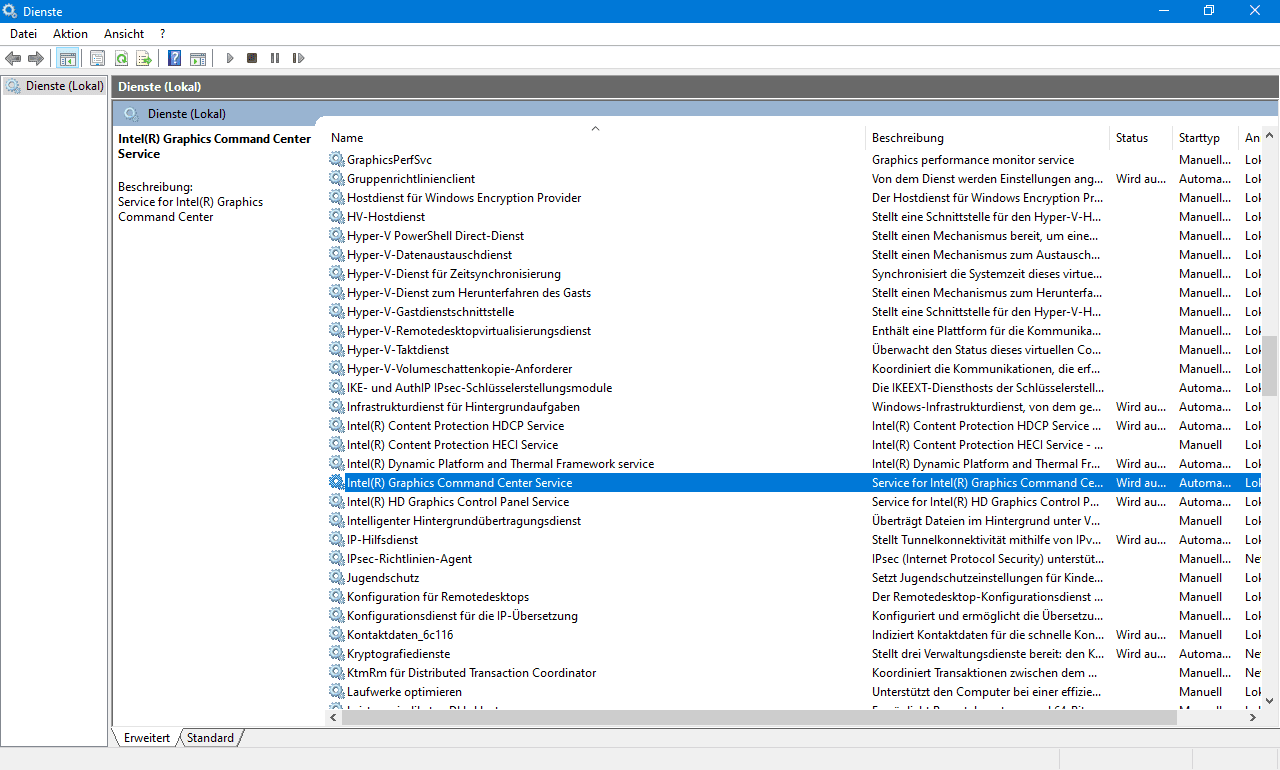Sort by the Name column header
Image resolution: width=1280 pixels, height=770 pixels.
pos(595,138)
